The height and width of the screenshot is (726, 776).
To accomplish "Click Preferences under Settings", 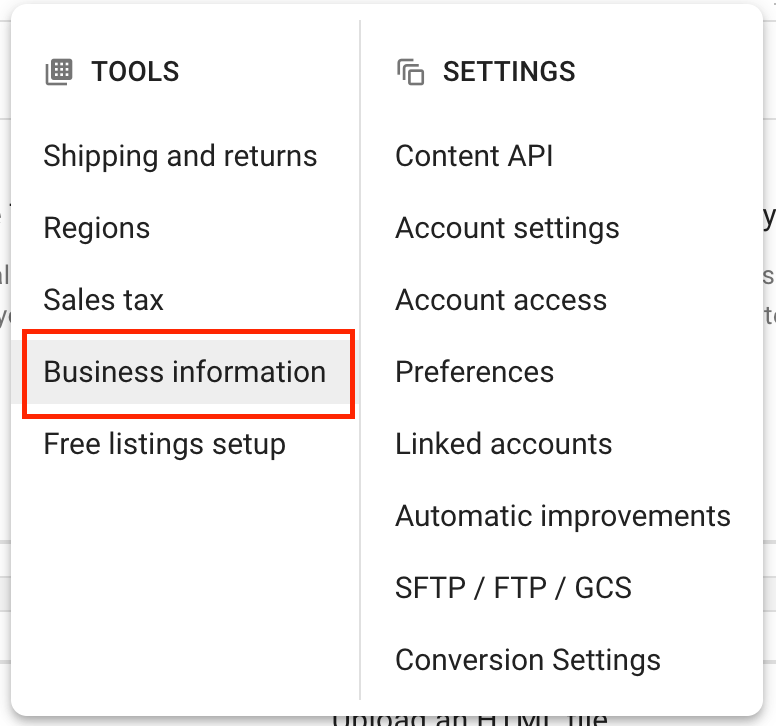I will click(x=474, y=372).
